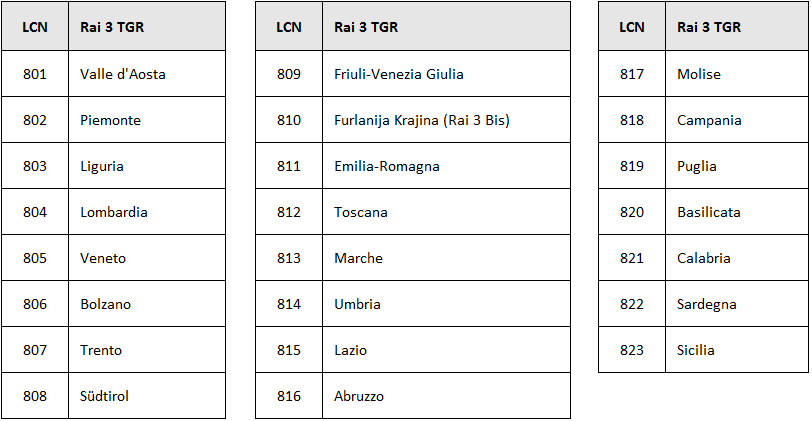
Task: Select the Piemonte region entry
Action: tap(110, 120)
